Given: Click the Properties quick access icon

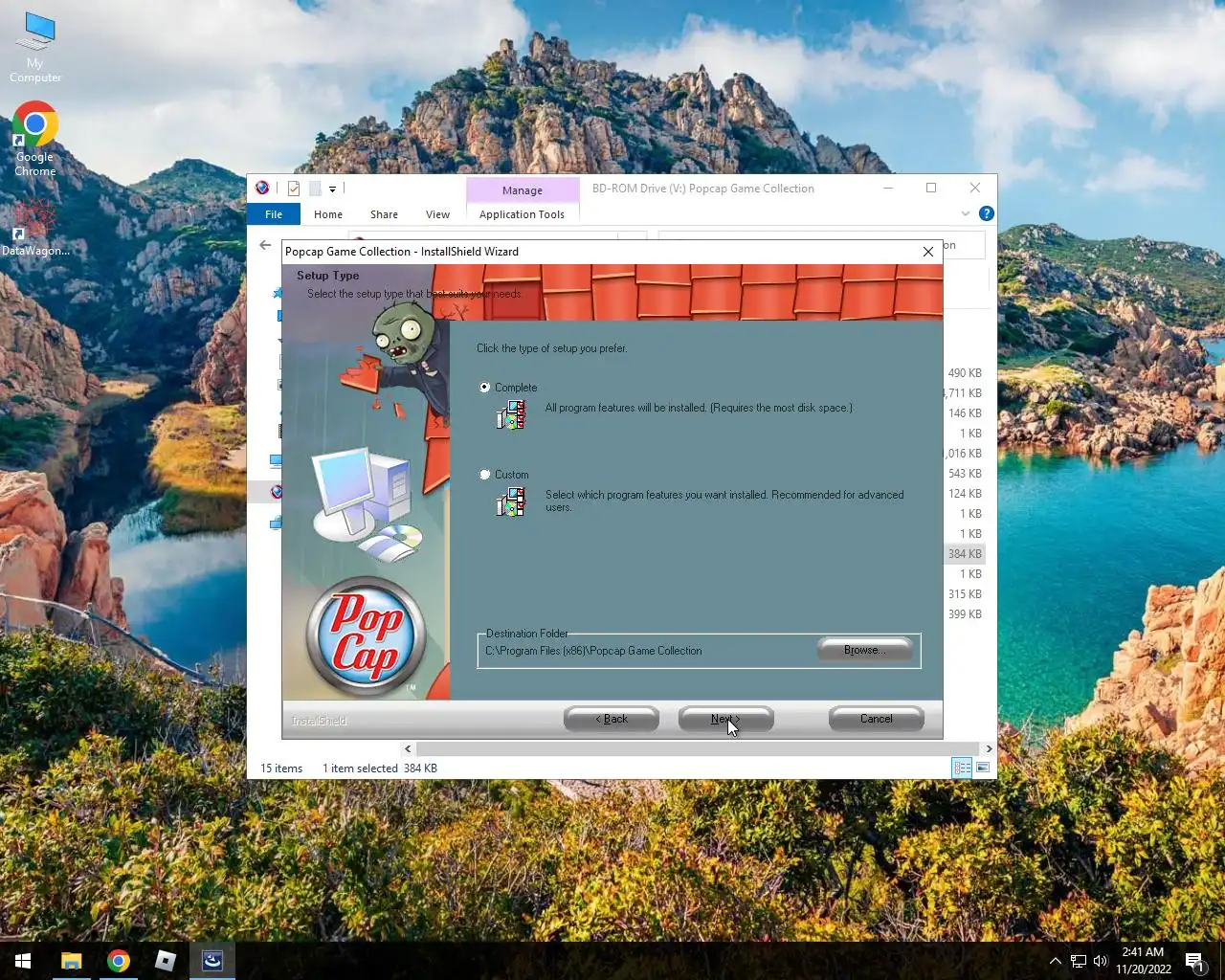Looking at the screenshot, I should click(294, 189).
